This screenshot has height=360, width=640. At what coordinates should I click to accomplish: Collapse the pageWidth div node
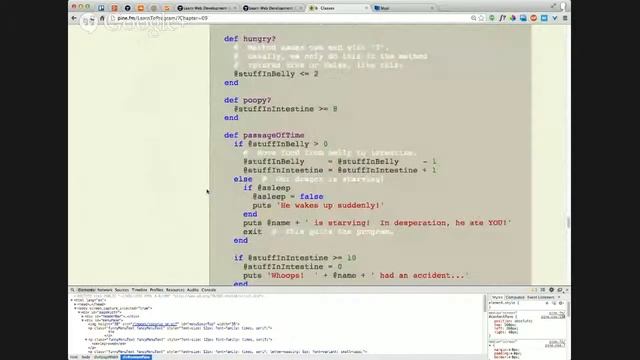click(x=79, y=312)
